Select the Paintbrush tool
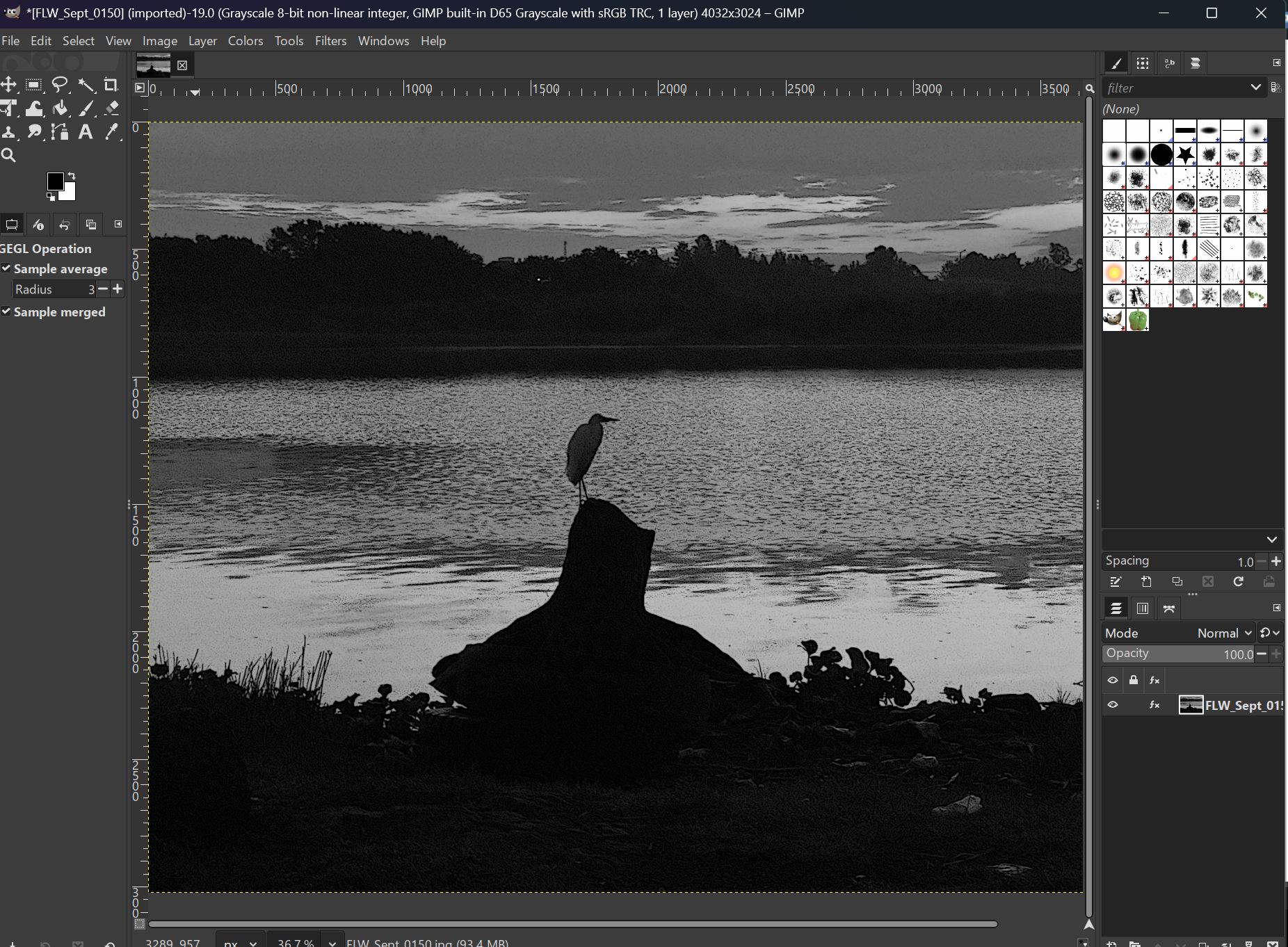 coord(86,108)
